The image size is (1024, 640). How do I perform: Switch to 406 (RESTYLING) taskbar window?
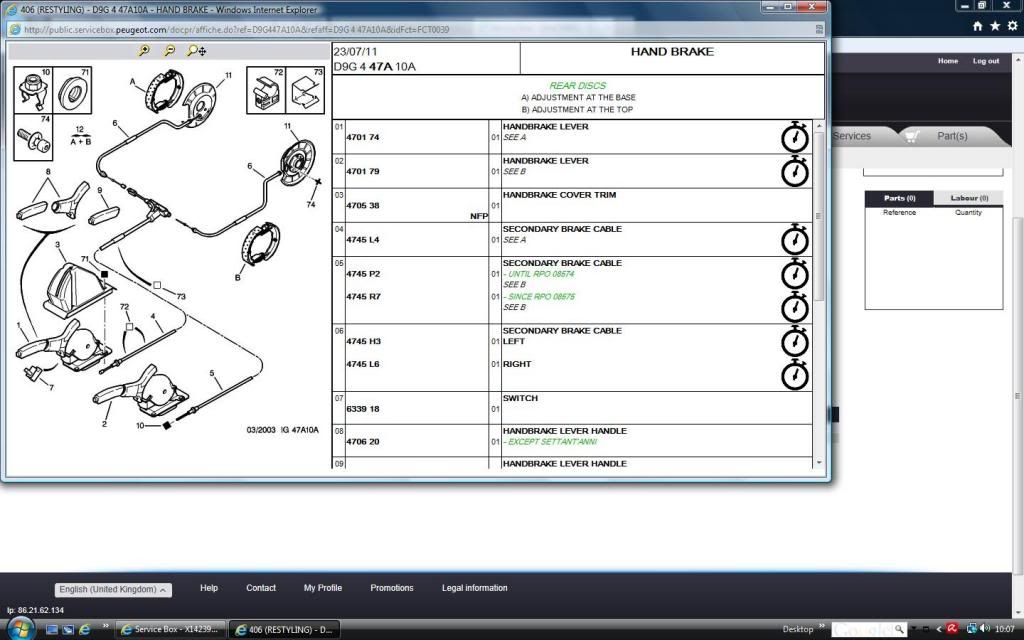click(x=285, y=630)
